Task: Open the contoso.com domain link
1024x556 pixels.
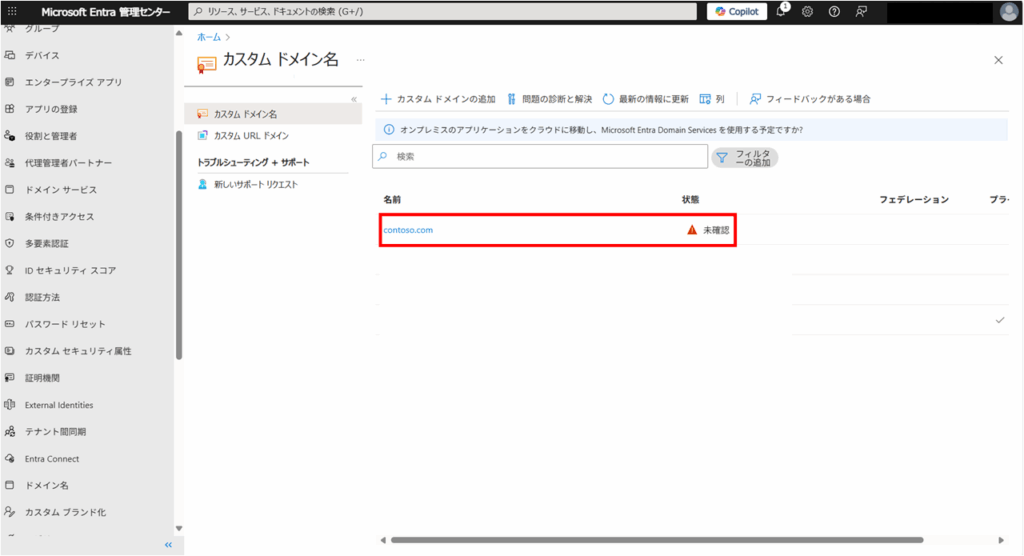Action: coord(408,230)
